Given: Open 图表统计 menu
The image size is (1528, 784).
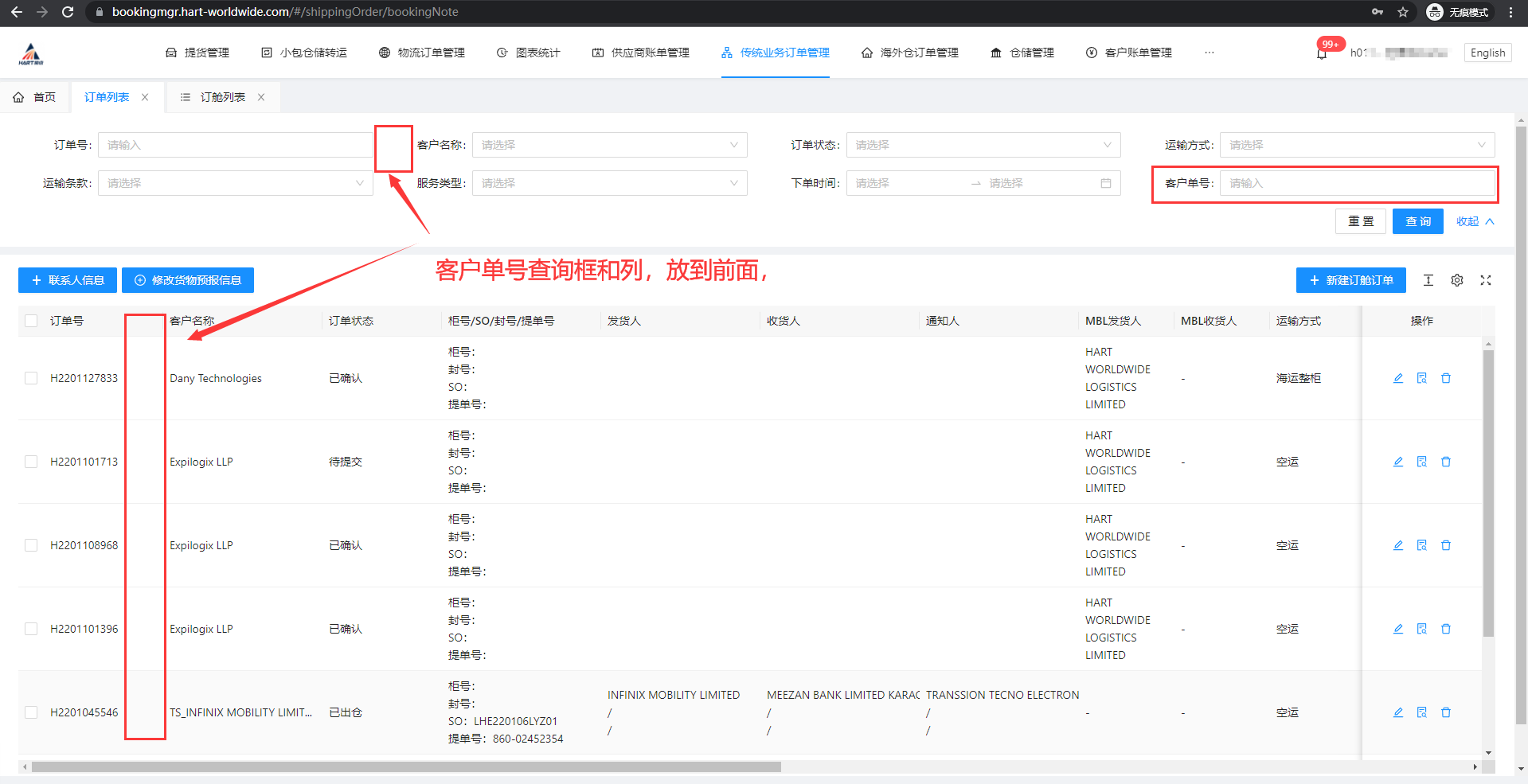Looking at the screenshot, I should 529,53.
